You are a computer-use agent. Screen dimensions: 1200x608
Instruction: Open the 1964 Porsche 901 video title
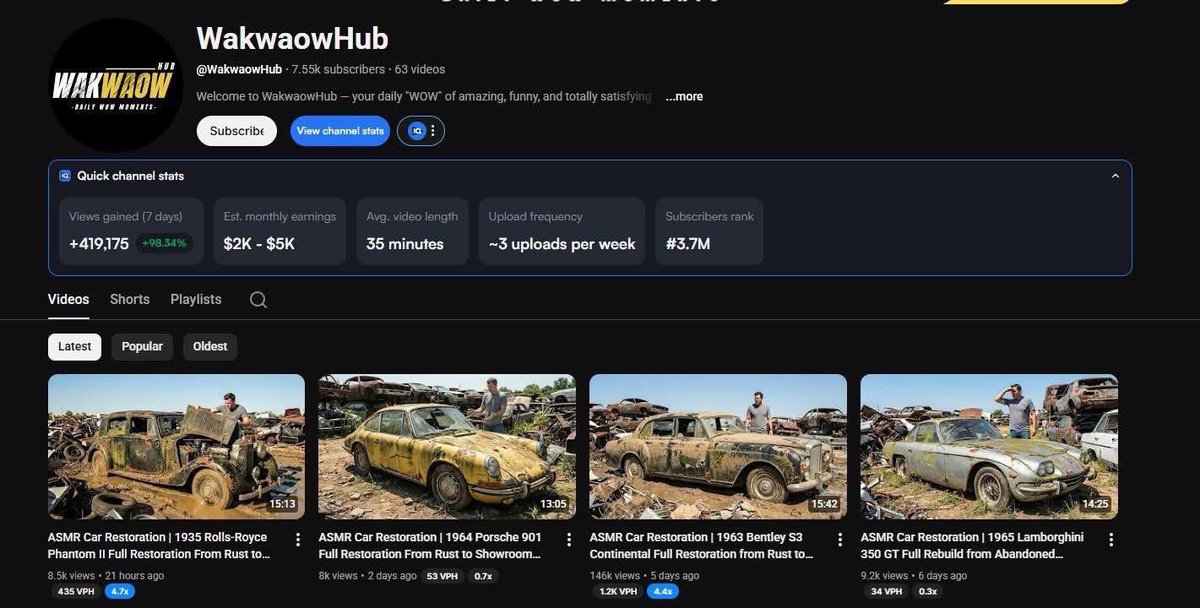(x=430, y=546)
